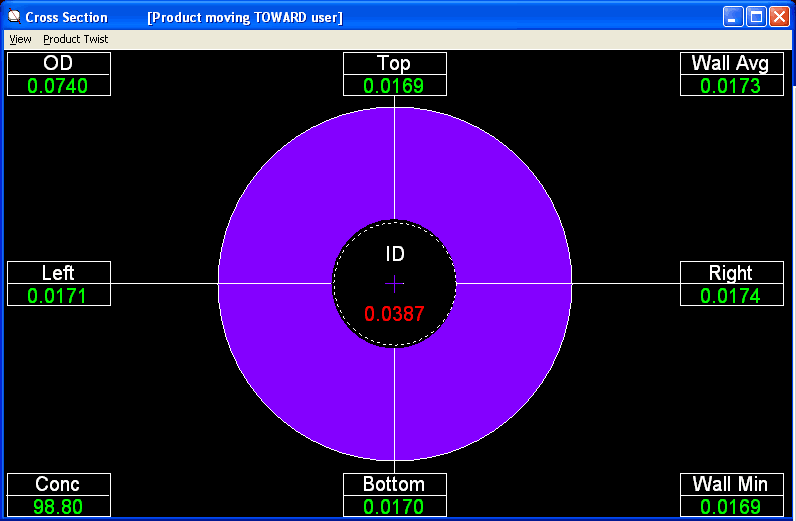Minimize the Cross Section window

click(733, 17)
